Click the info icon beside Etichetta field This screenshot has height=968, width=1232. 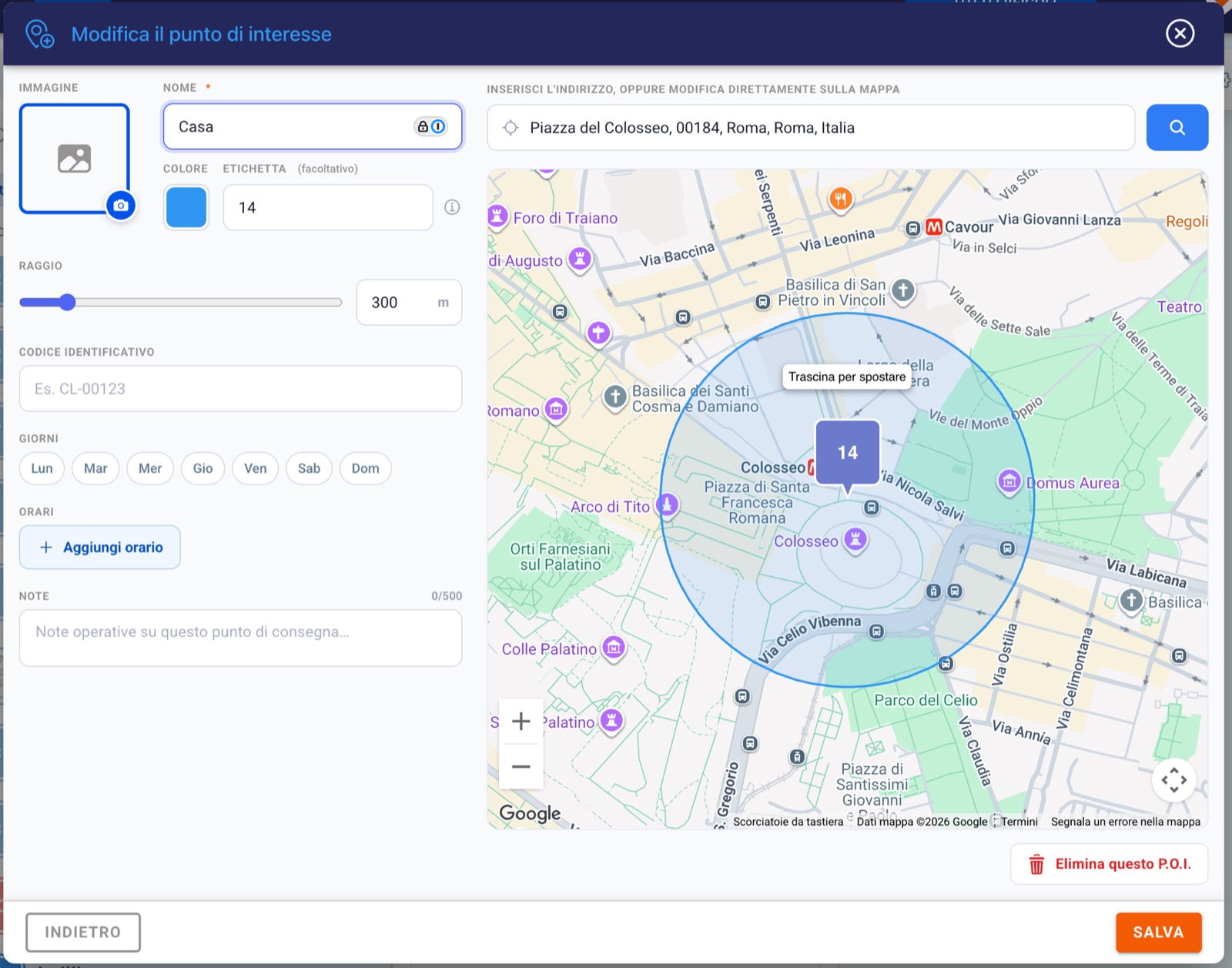(452, 207)
